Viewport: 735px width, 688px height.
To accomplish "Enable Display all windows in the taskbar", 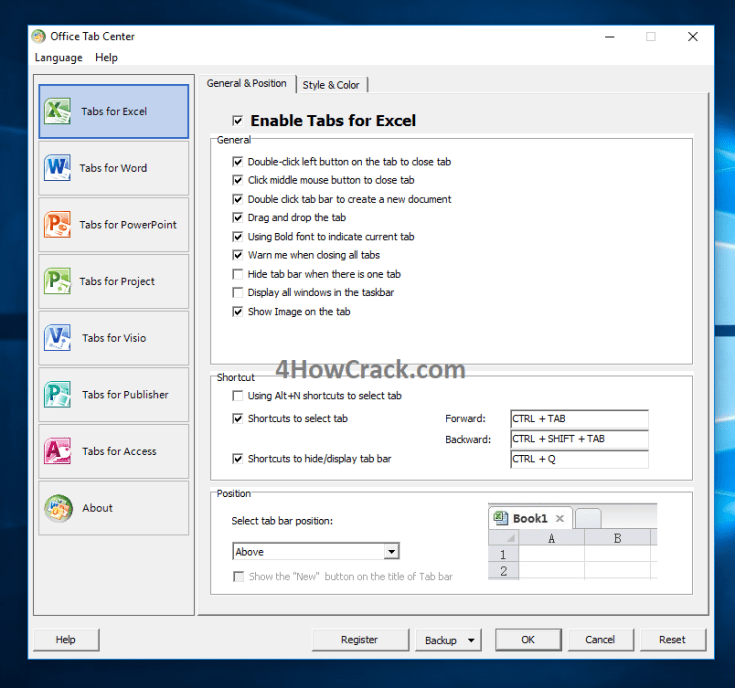I will [238, 292].
